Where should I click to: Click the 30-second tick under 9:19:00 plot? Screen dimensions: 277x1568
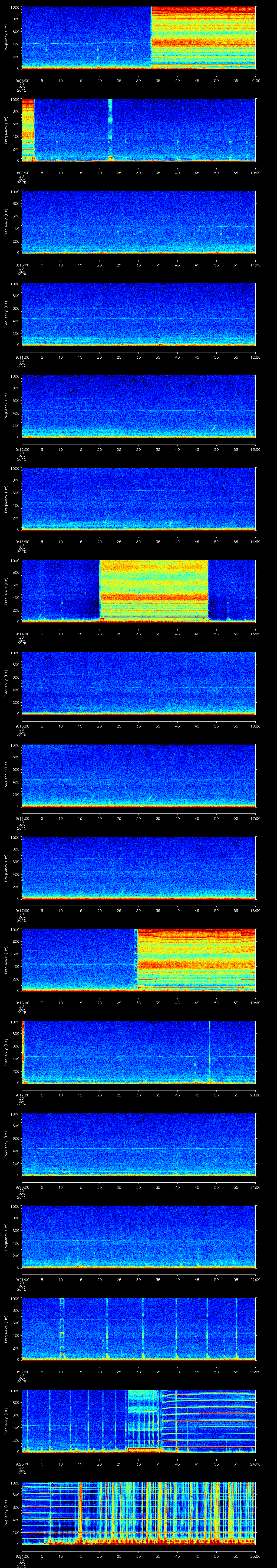click(139, 1095)
